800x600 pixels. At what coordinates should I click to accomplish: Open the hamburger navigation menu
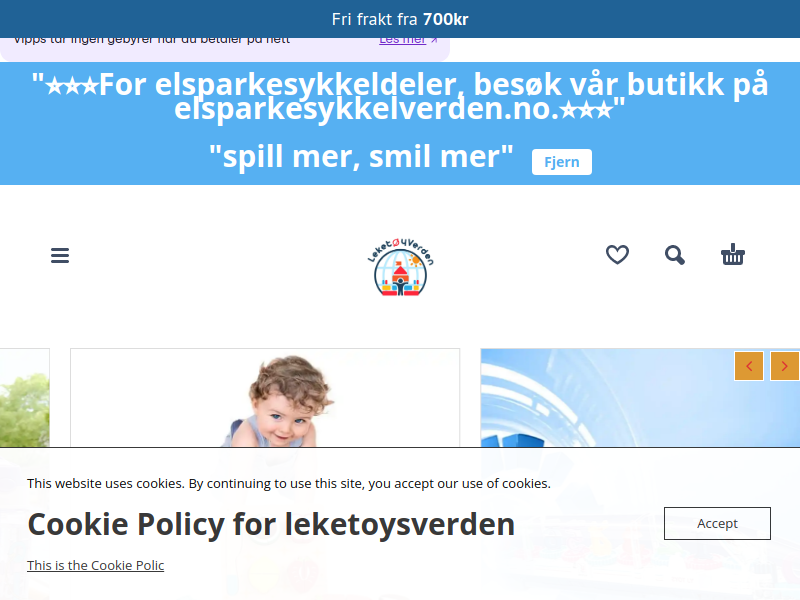click(60, 255)
